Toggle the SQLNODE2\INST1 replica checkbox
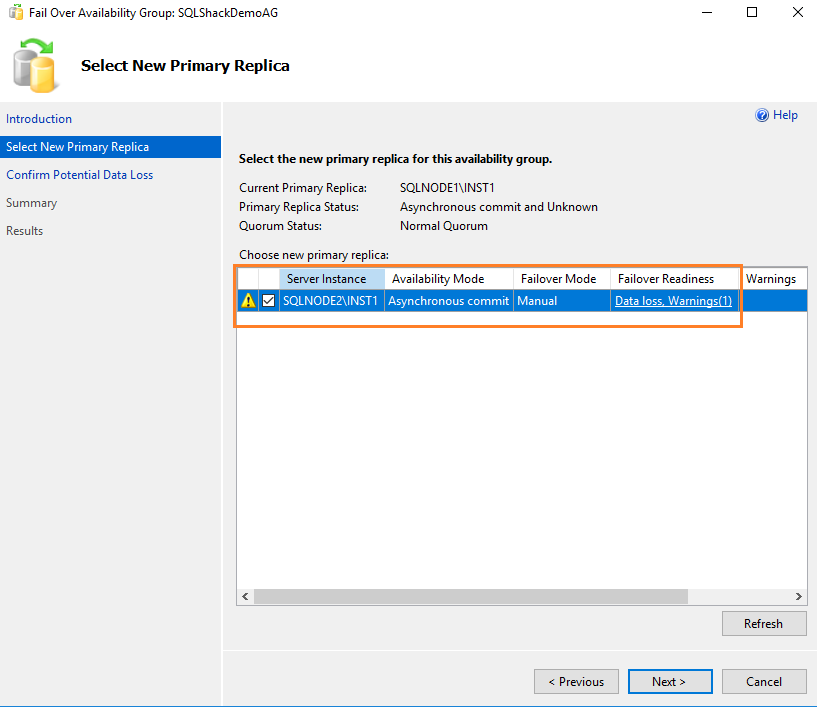 click(267, 300)
